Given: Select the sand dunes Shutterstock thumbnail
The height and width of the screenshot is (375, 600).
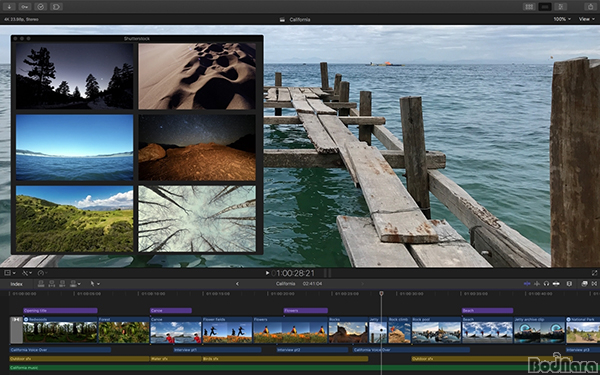Looking at the screenshot, I should tap(197, 76).
